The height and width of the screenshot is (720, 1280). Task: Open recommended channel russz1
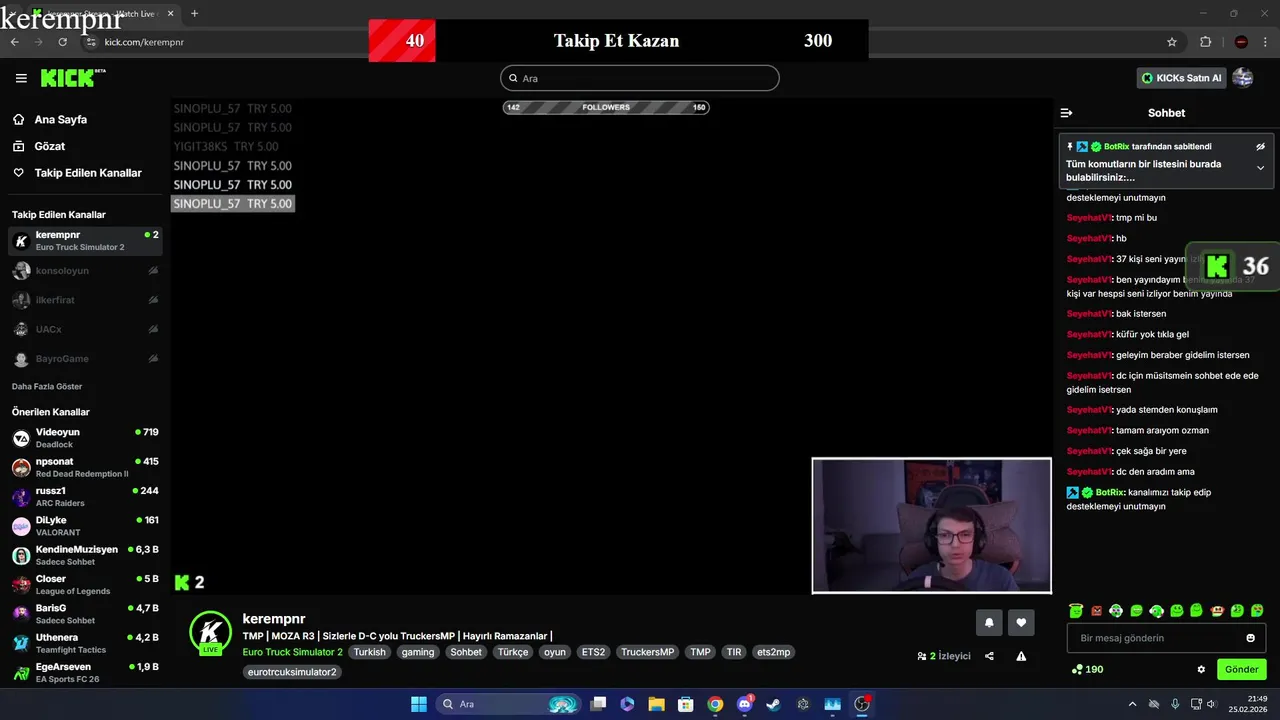85,497
